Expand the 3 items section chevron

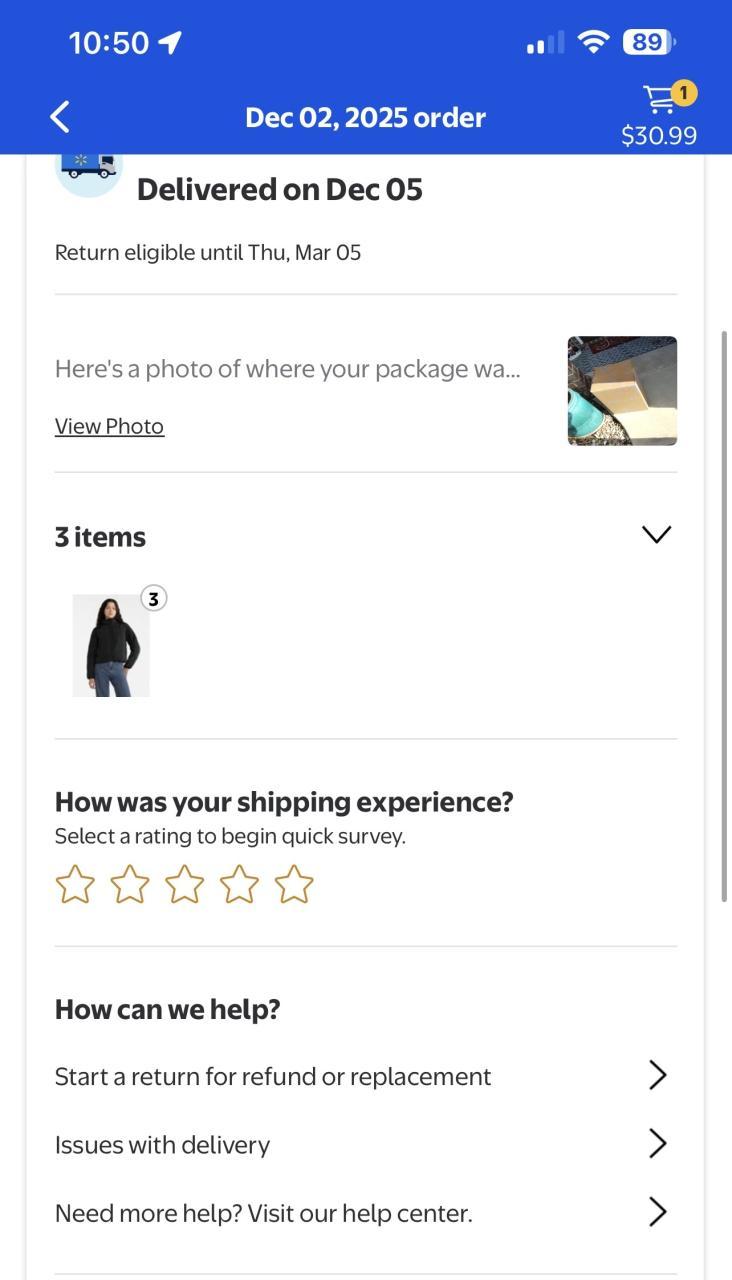tap(656, 535)
